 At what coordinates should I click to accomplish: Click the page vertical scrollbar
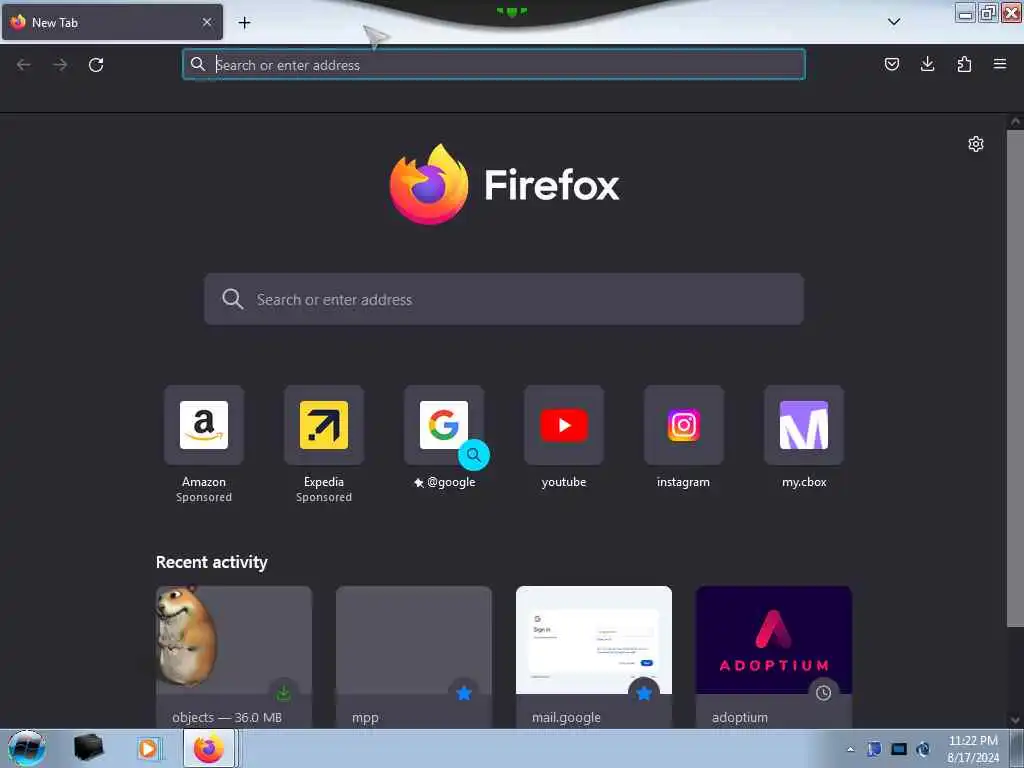pos(1015,379)
